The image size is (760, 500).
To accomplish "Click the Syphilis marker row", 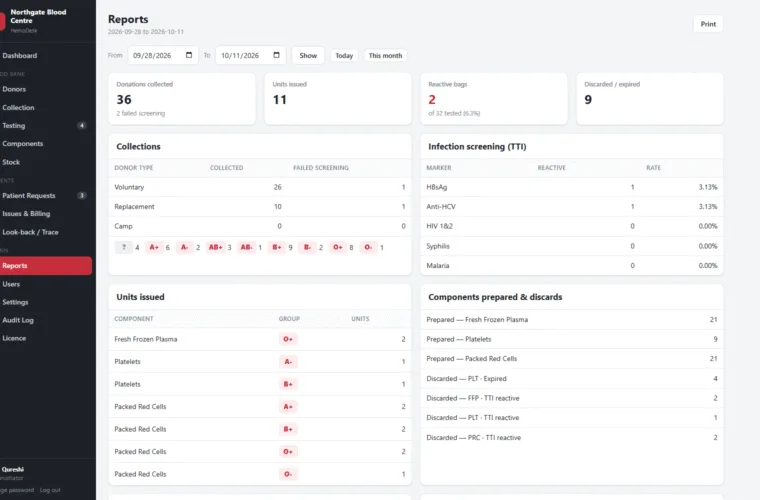I will pyautogui.click(x=571, y=246).
